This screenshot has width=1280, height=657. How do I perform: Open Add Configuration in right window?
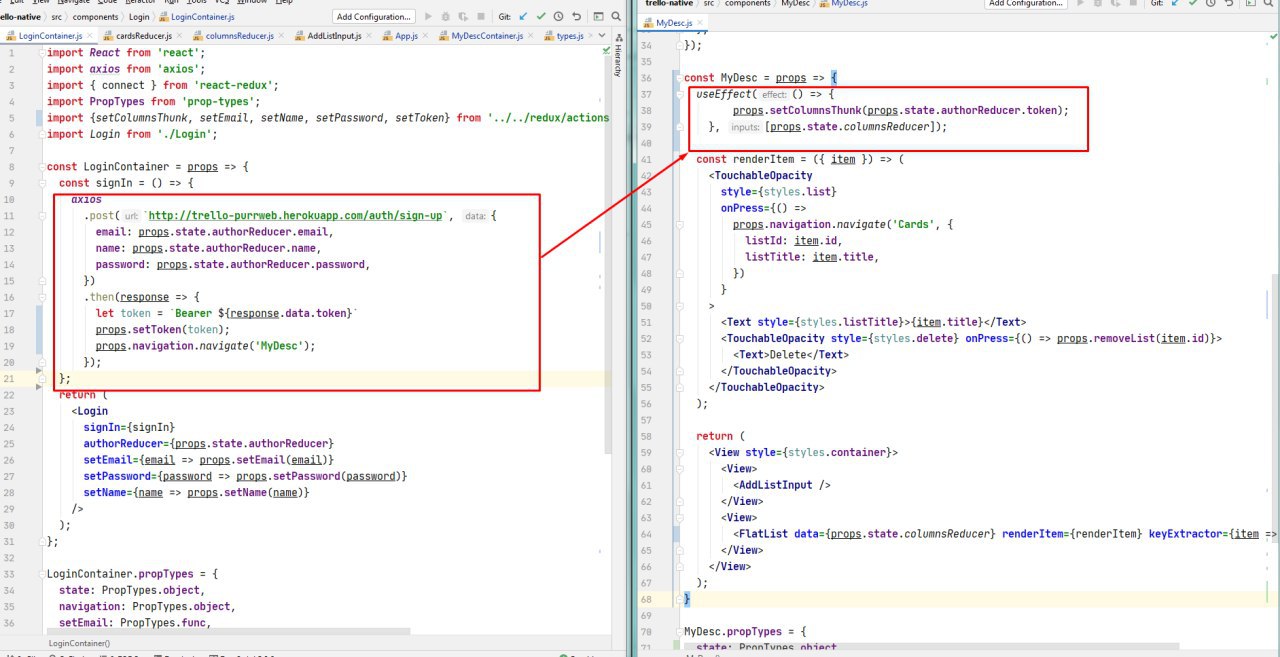(1025, 3)
